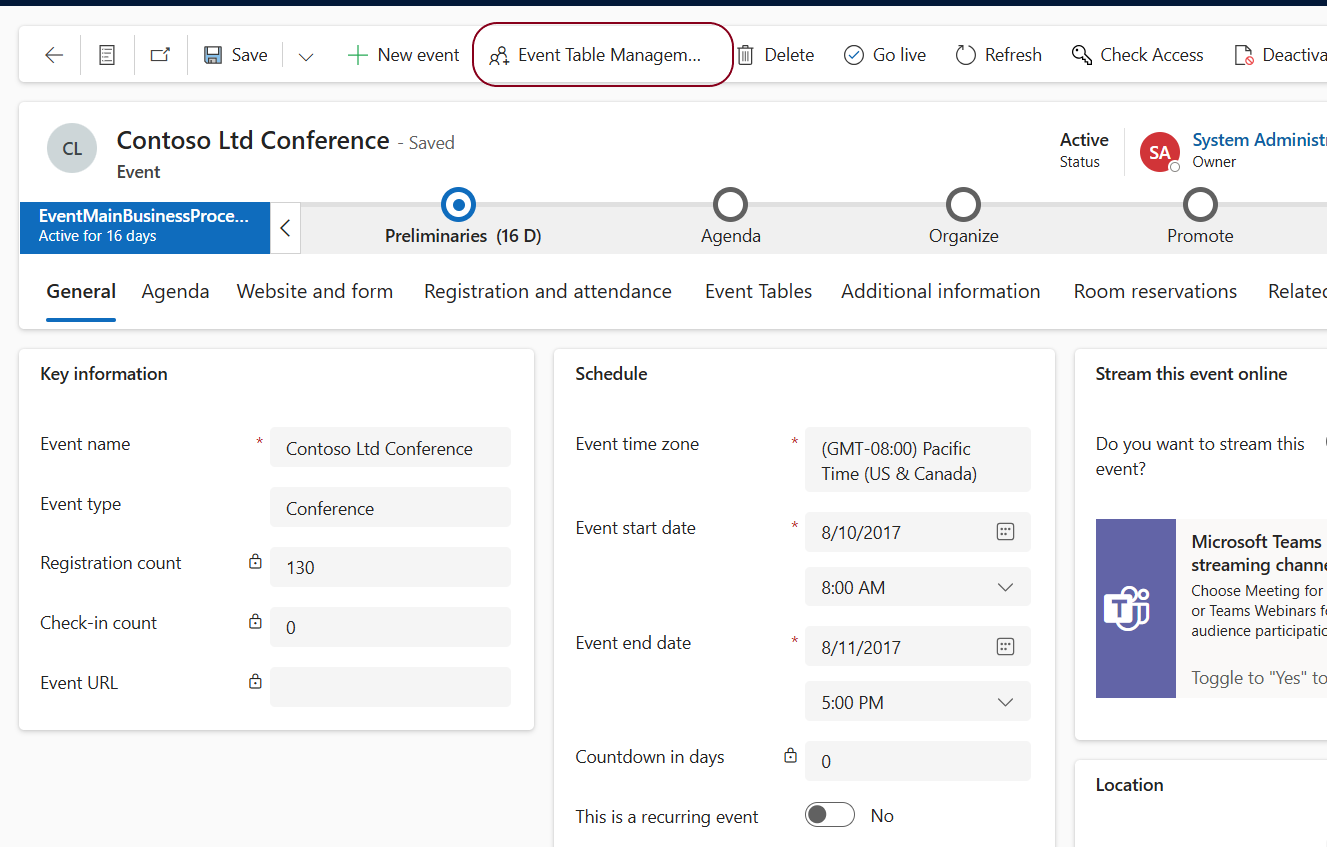Switch to the General tab

coord(81,291)
